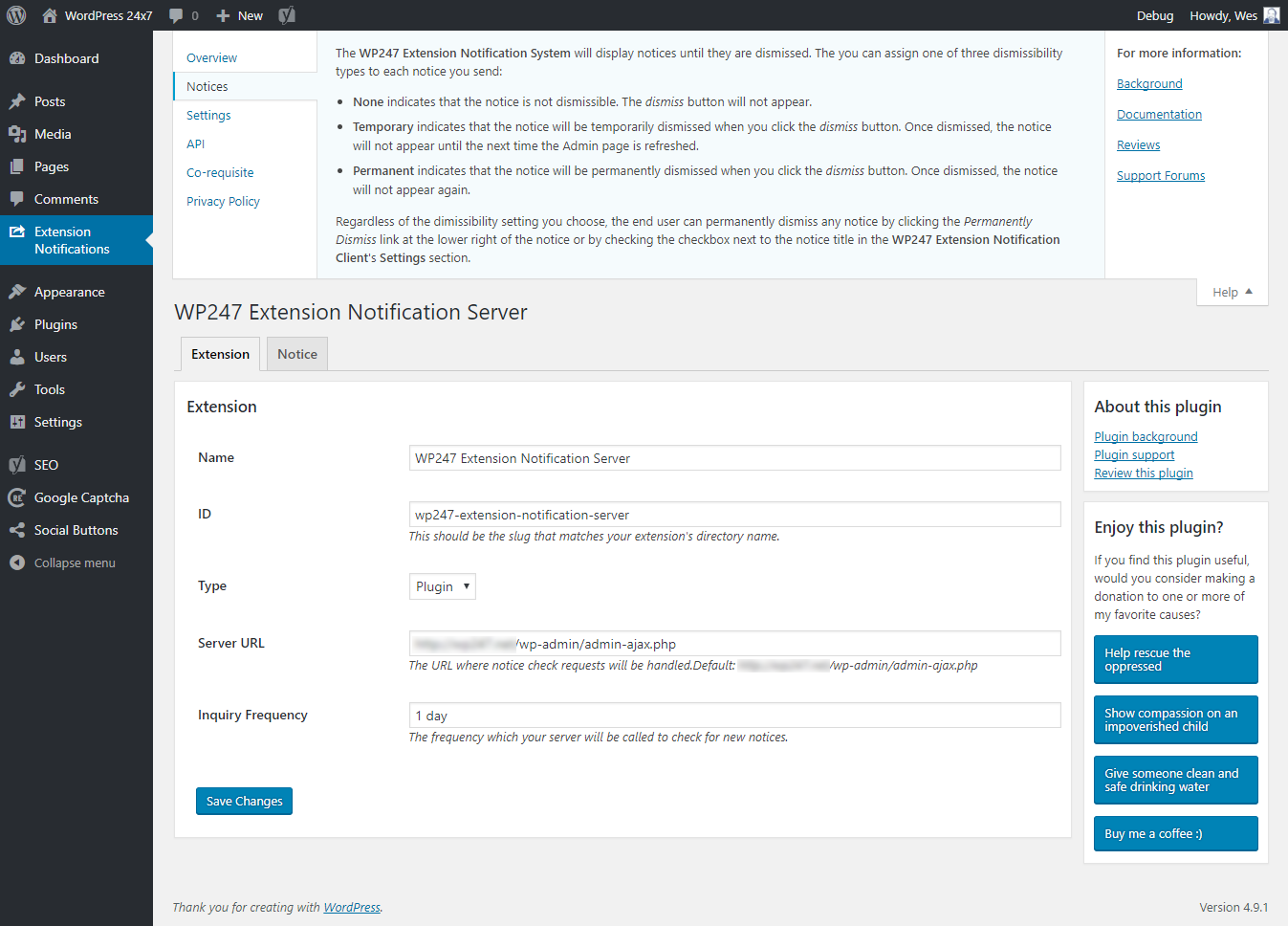
Task: Go to Posts in sidebar
Action: pyautogui.click(x=76, y=101)
